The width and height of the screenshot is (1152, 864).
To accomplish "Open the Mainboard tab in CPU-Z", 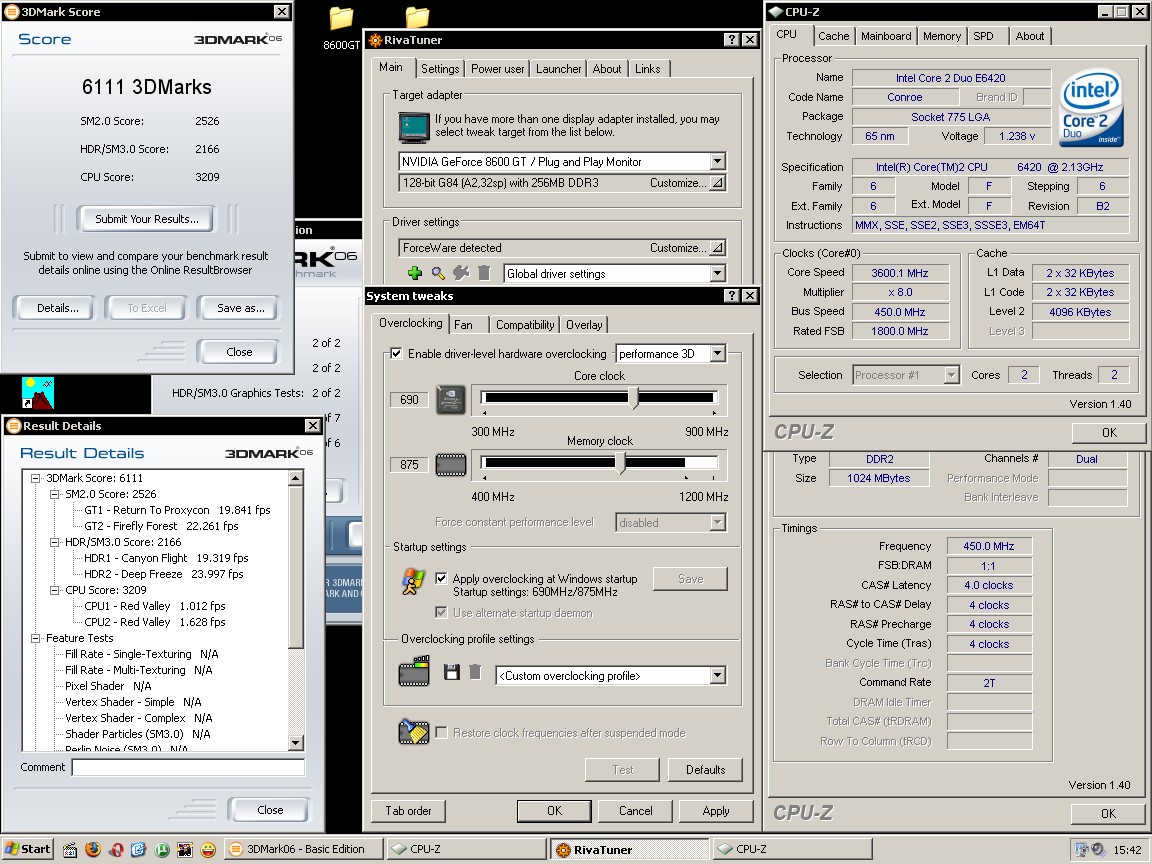I will click(886, 36).
